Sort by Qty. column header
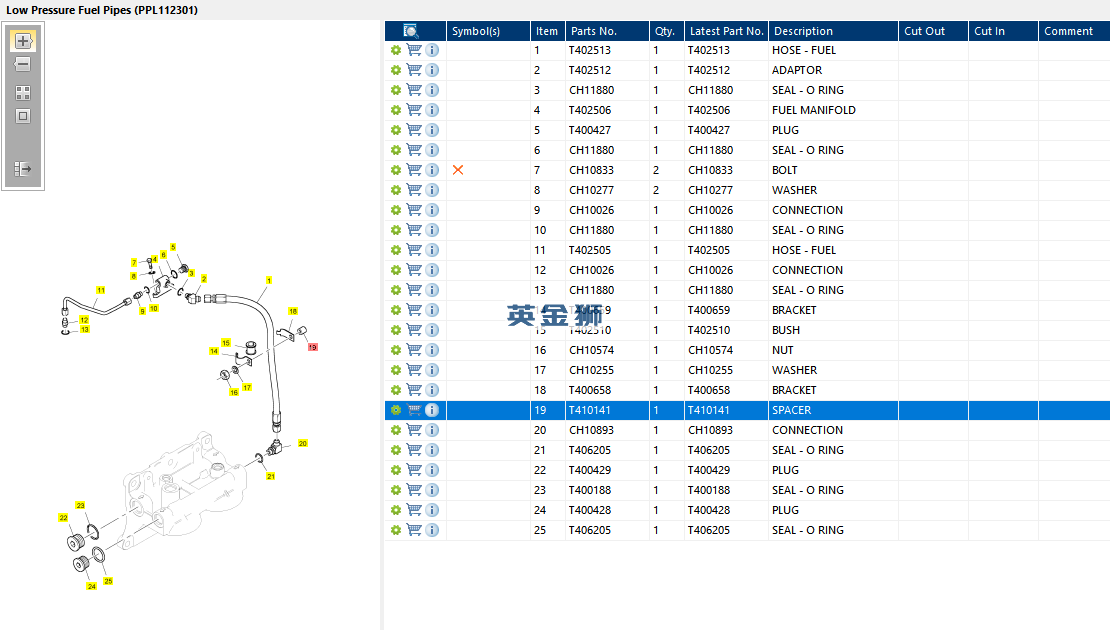This screenshot has width=1110, height=630. click(x=666, y=31)
